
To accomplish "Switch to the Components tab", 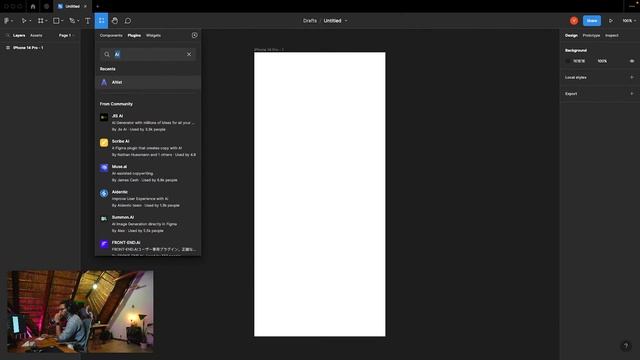I will [111, 36].
